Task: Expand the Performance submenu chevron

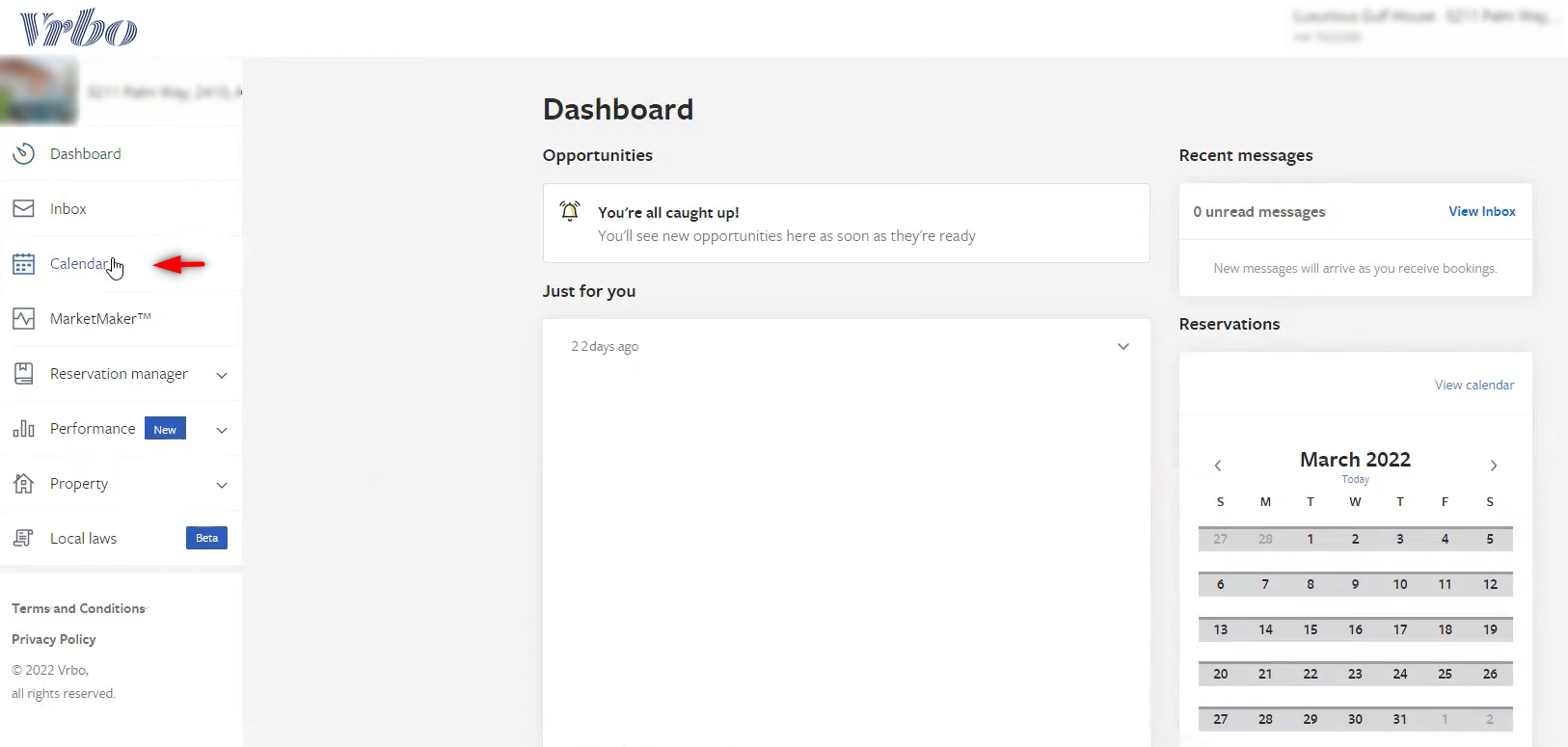Action: (222, 430)
